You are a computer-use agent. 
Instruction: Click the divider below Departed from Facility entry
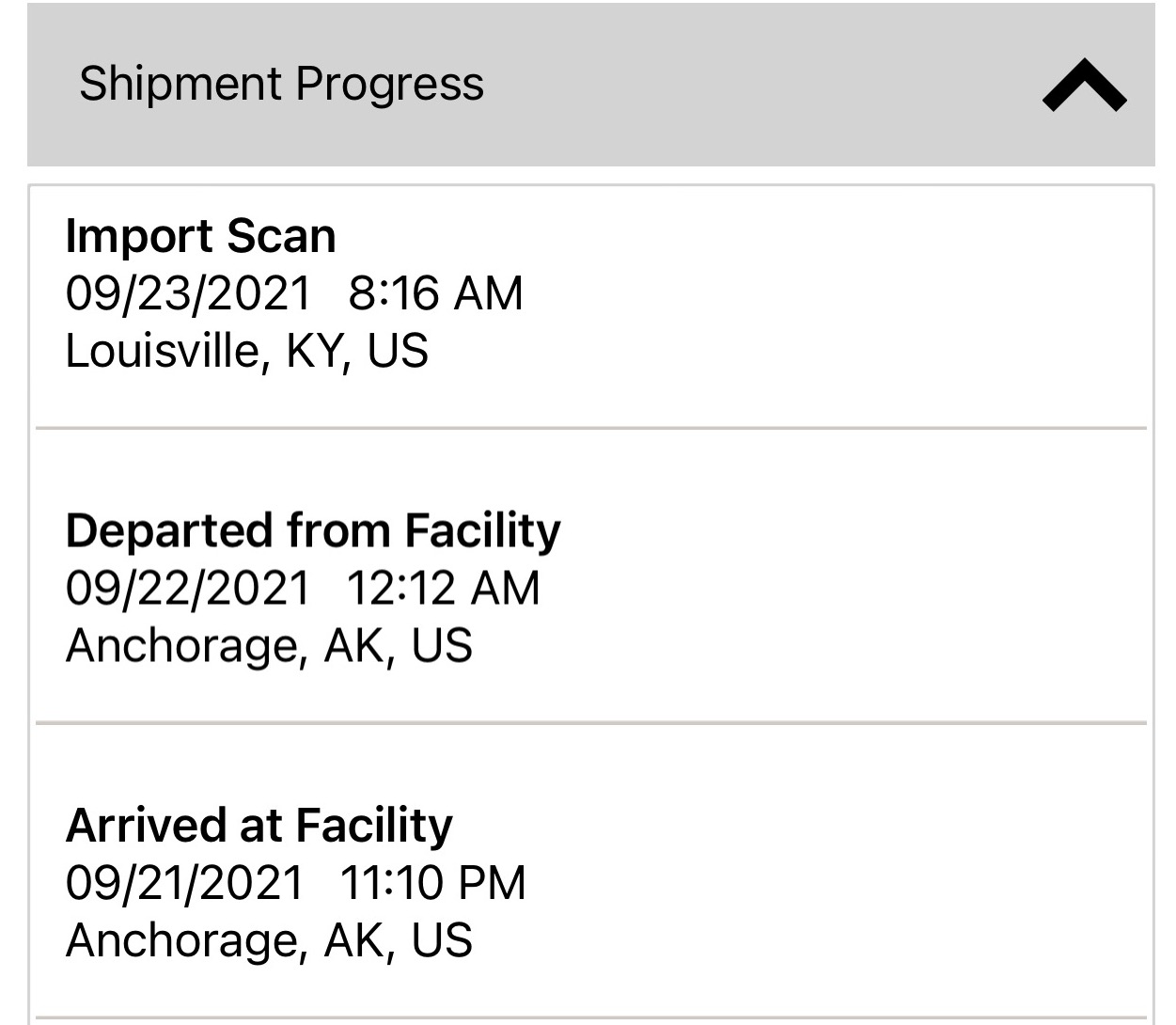pos(590,723)
